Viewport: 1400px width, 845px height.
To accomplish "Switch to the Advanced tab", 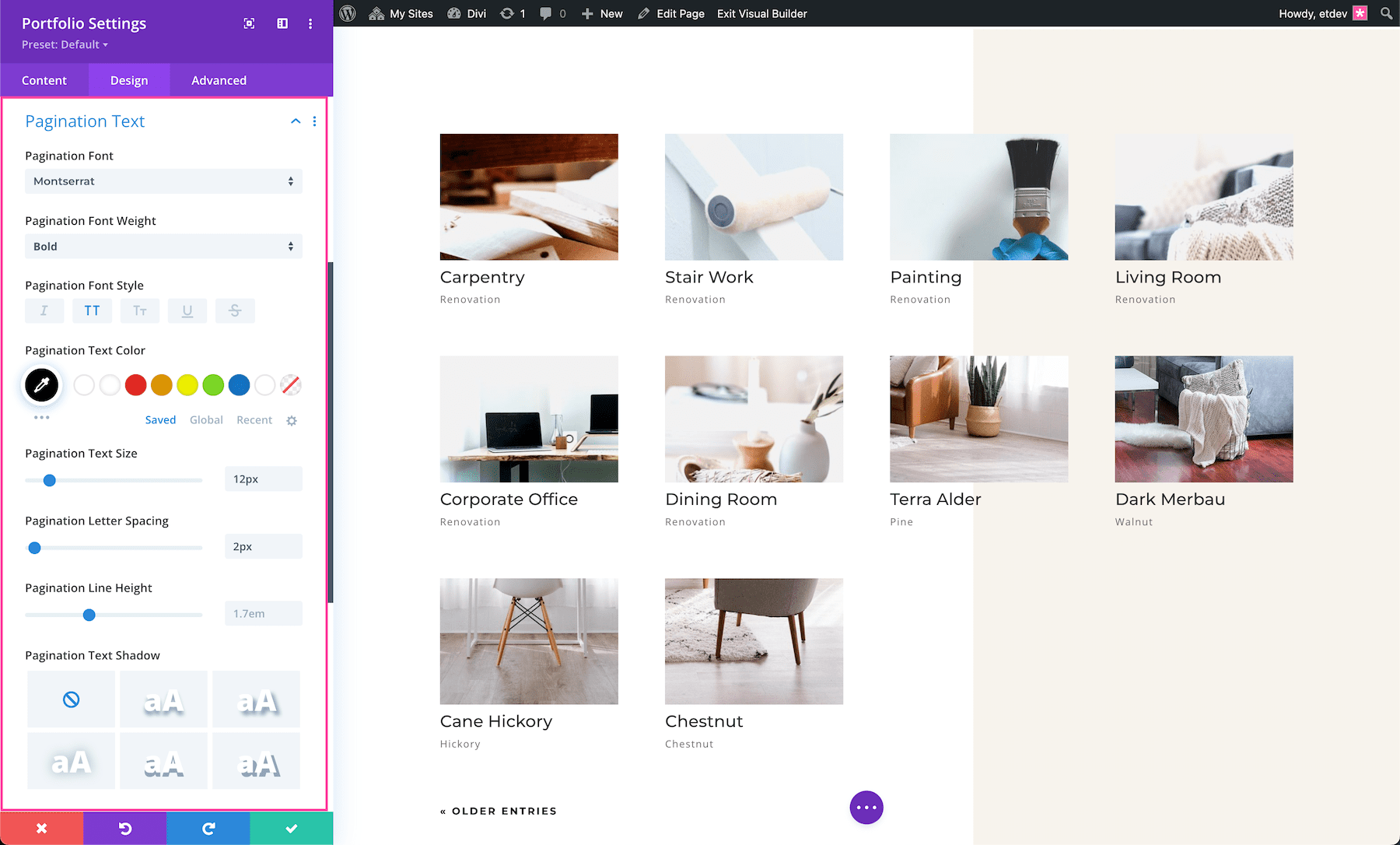I will click(x=219, y=80).
